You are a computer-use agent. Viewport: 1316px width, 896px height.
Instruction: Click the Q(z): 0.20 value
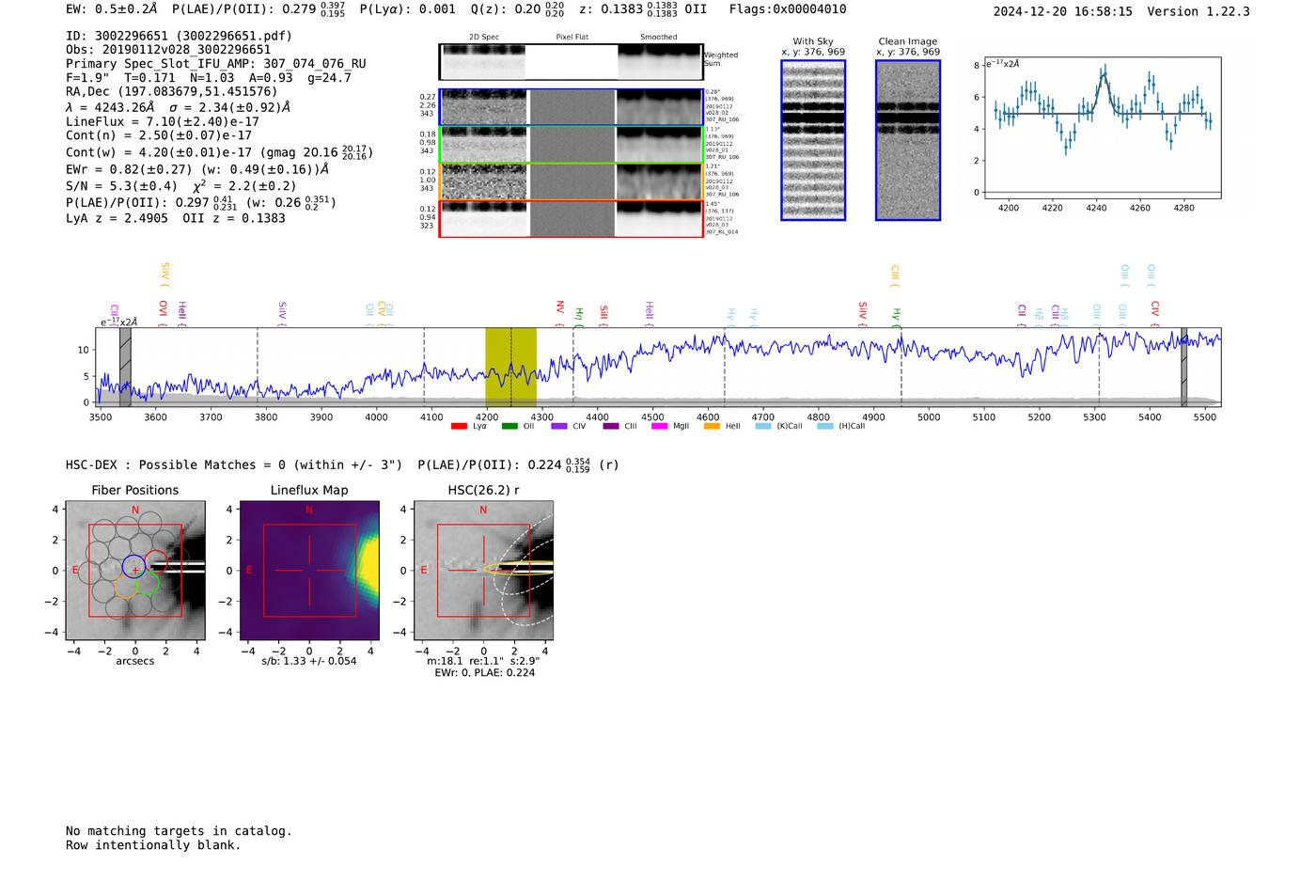coord(518,9)
